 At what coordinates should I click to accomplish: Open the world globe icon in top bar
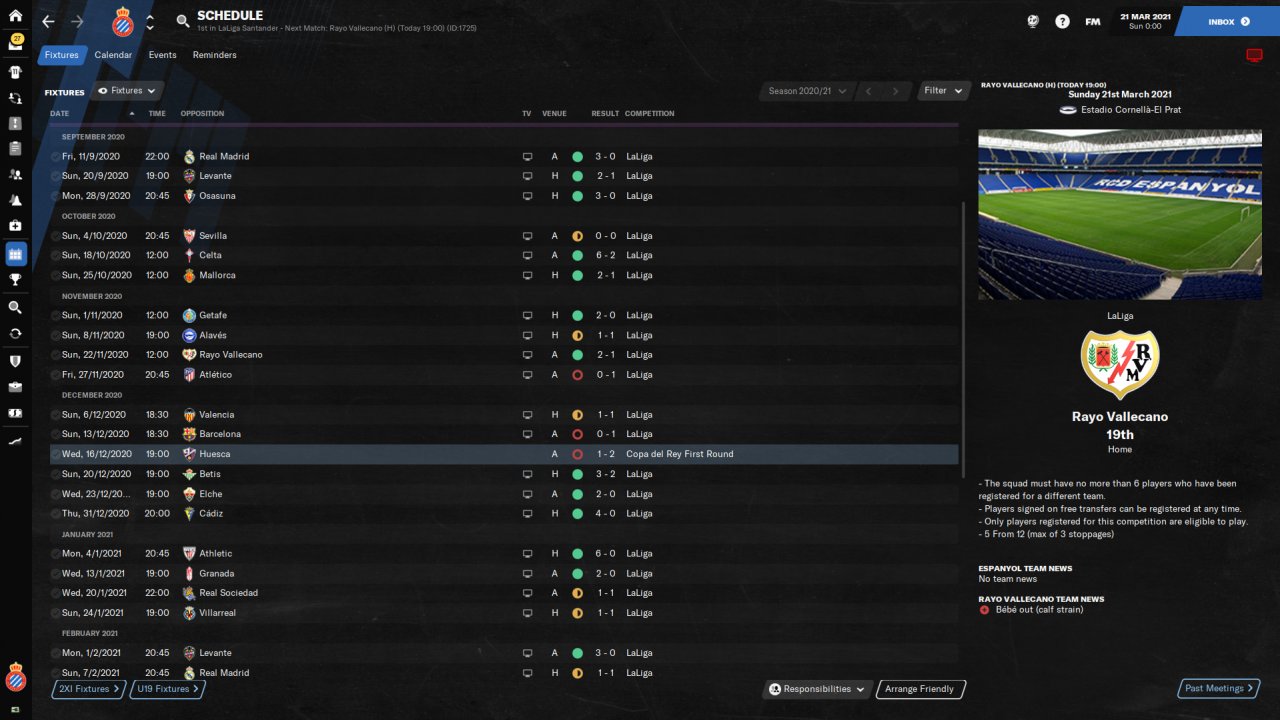tap(1033, 21)
